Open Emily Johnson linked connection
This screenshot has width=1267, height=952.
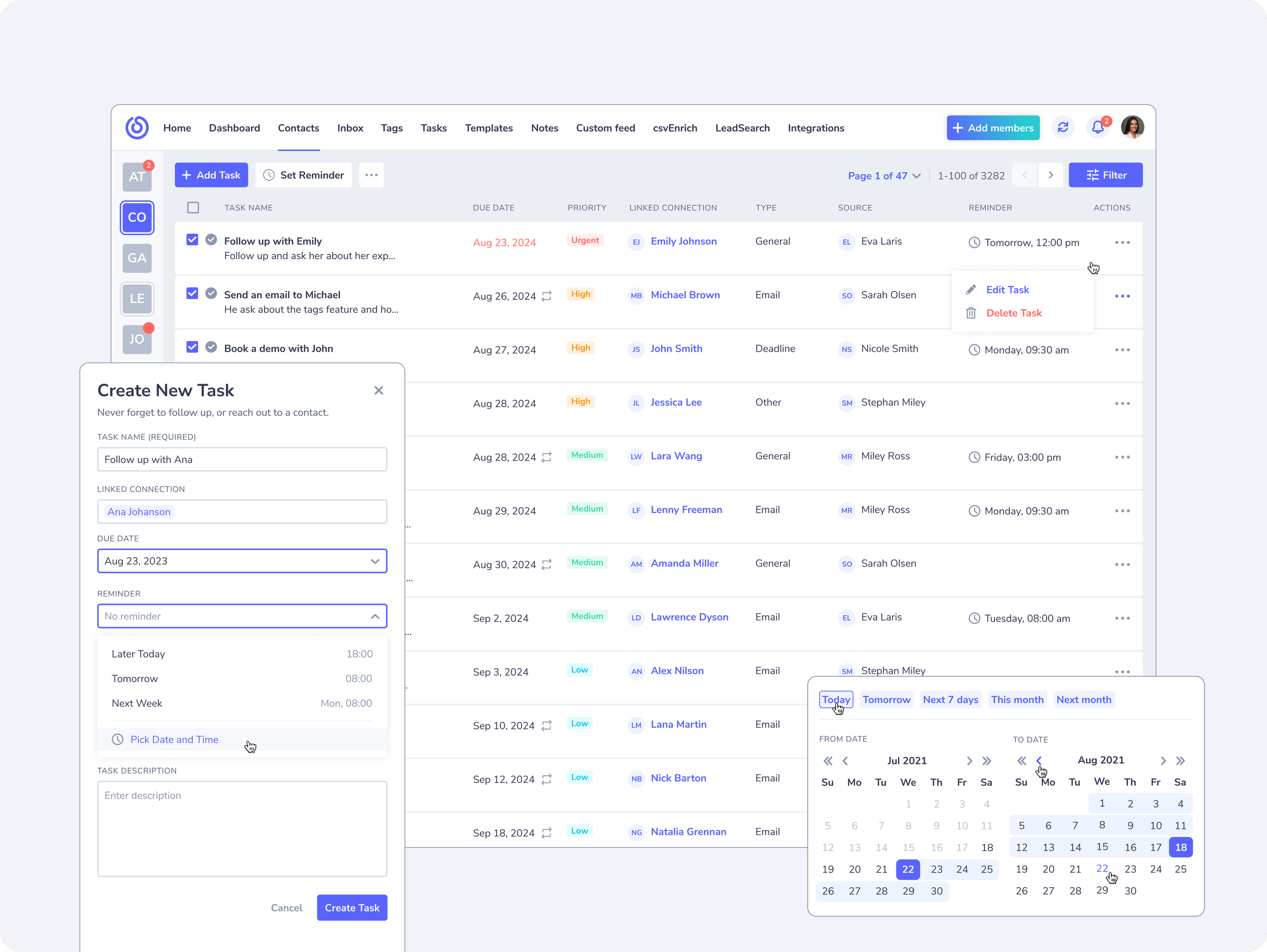tap(683, 242)
